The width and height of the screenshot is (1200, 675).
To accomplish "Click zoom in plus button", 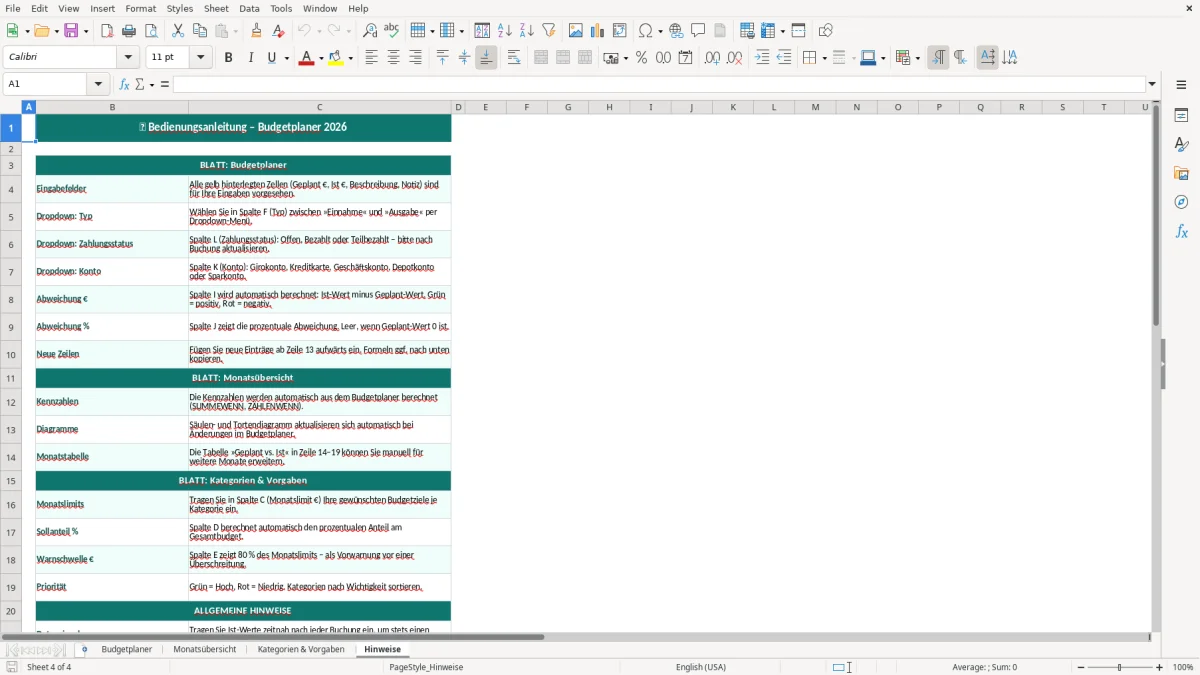I will [1160, 667].
